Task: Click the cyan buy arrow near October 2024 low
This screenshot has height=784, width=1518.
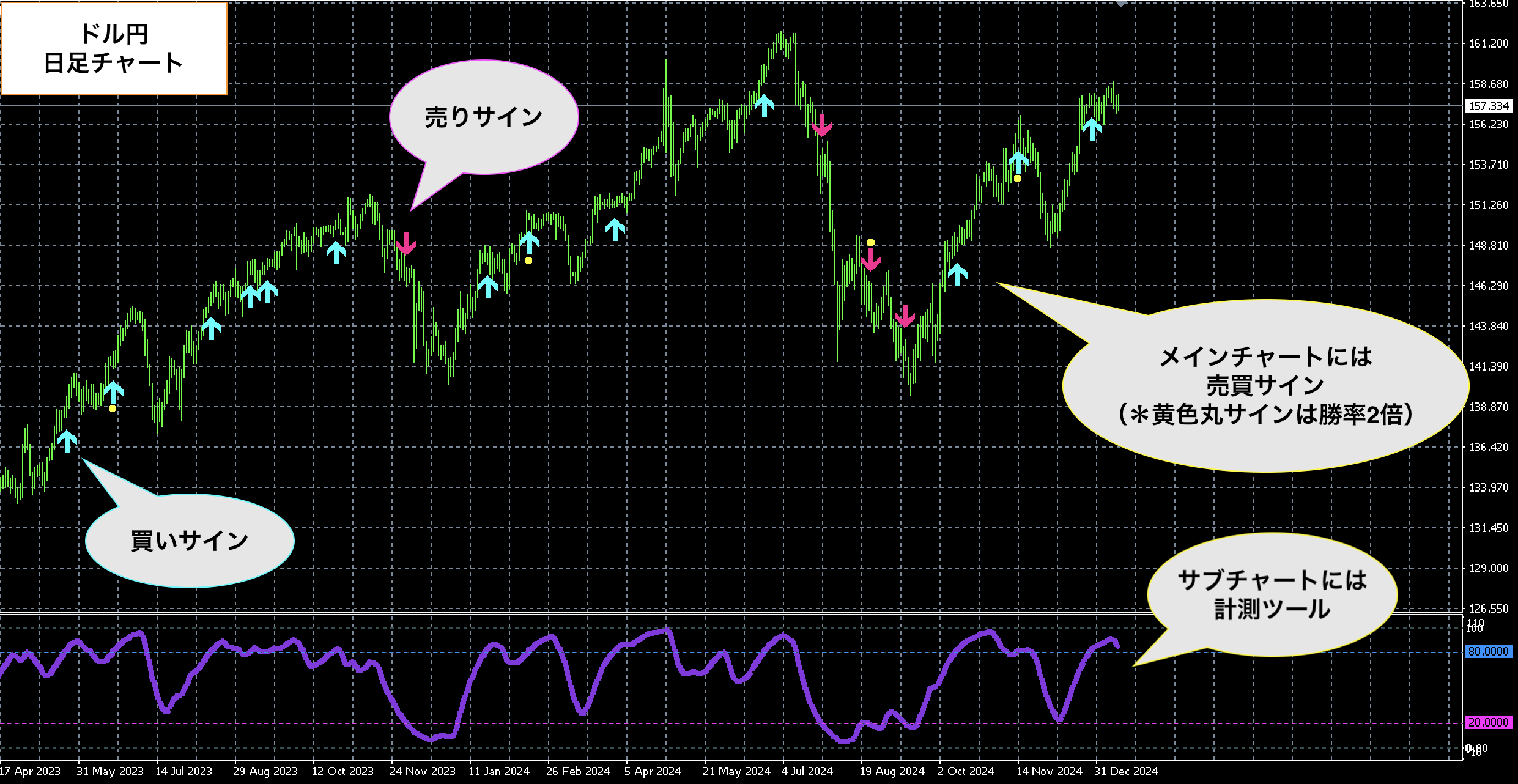Action: (958, 275)
